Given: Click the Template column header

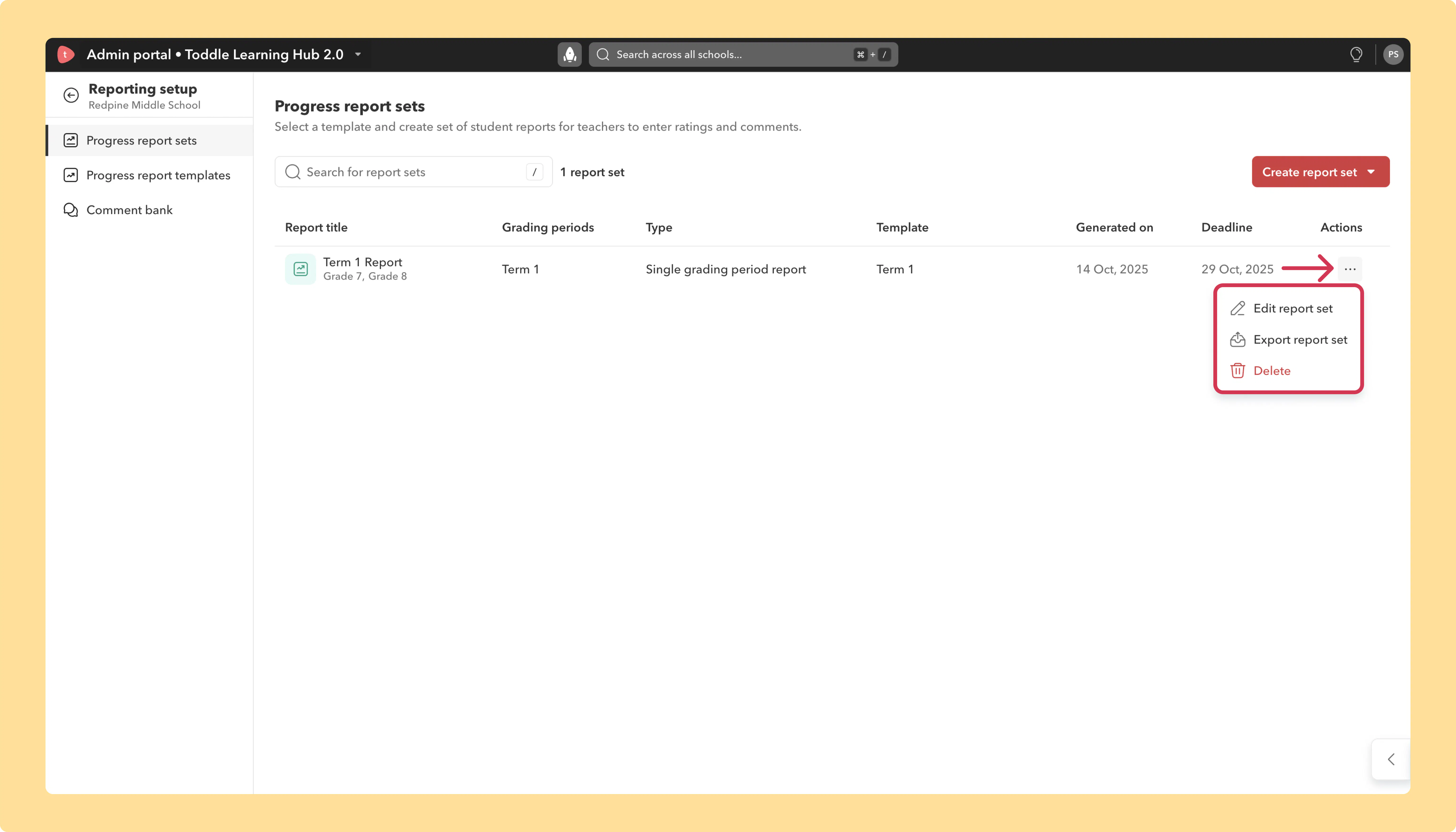Looking at the screenshot, I should click(902, 227).
